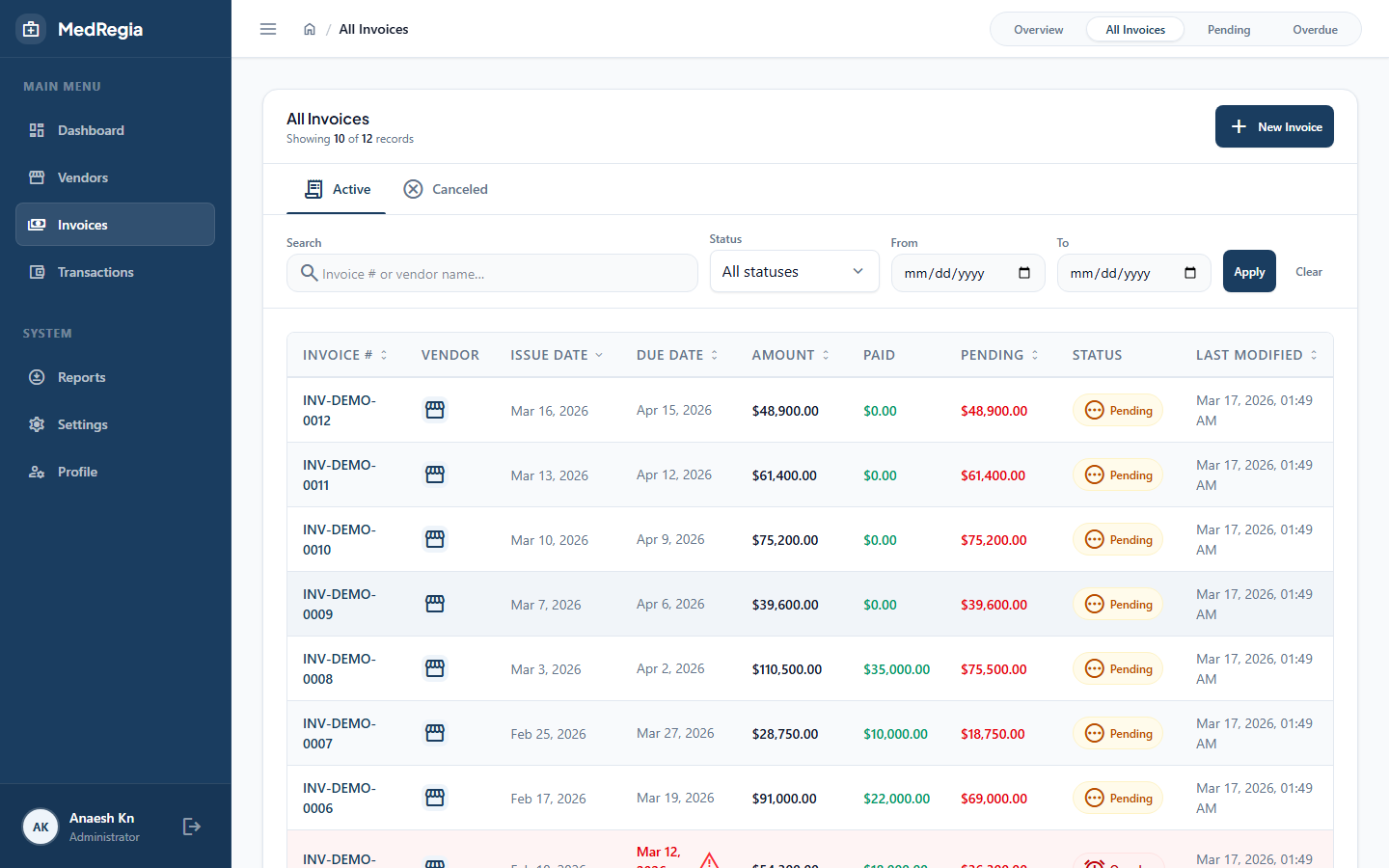
Task: Click the home breadcrumb icon
Action: (x=310, y=29)
